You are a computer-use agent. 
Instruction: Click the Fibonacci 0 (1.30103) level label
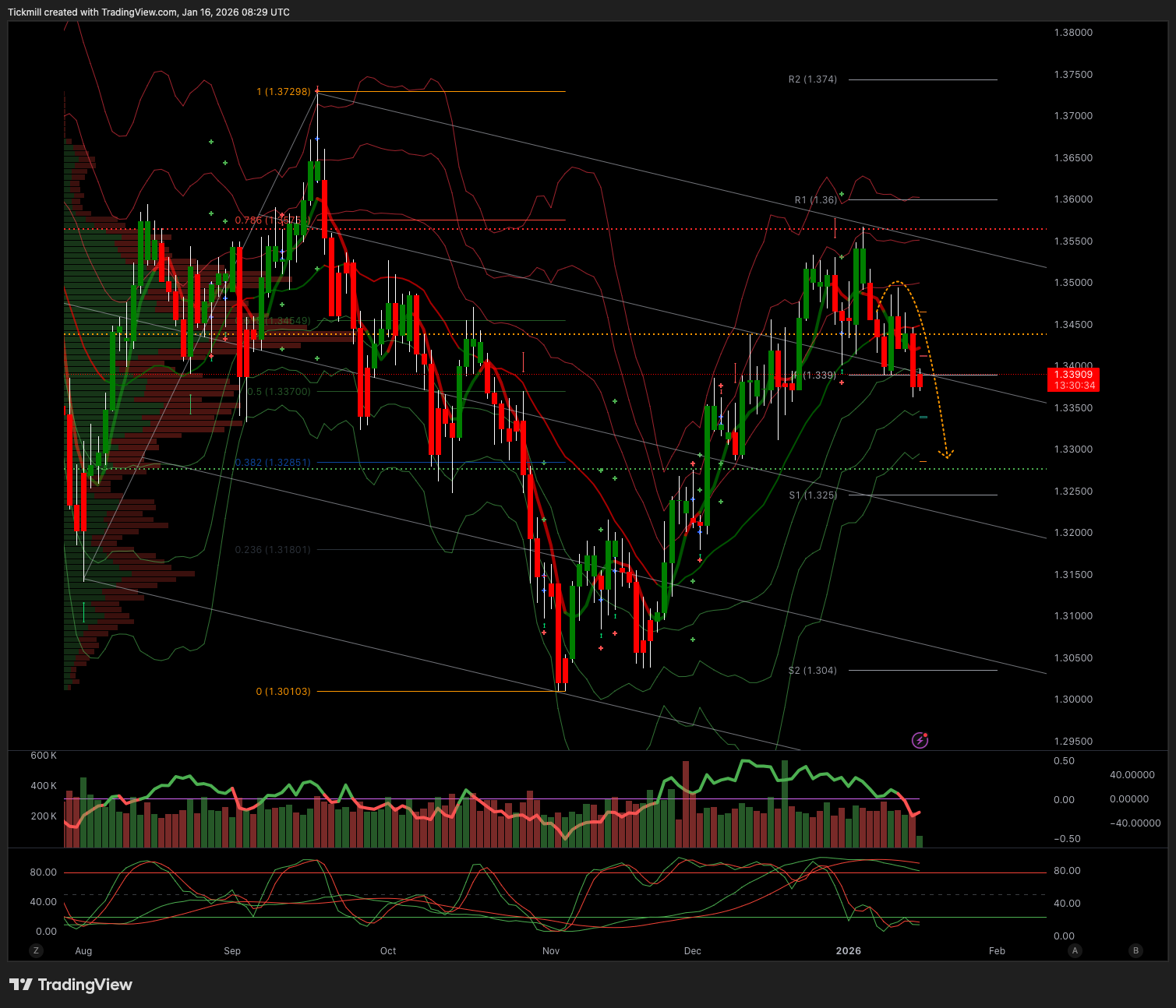coord(283,692)
